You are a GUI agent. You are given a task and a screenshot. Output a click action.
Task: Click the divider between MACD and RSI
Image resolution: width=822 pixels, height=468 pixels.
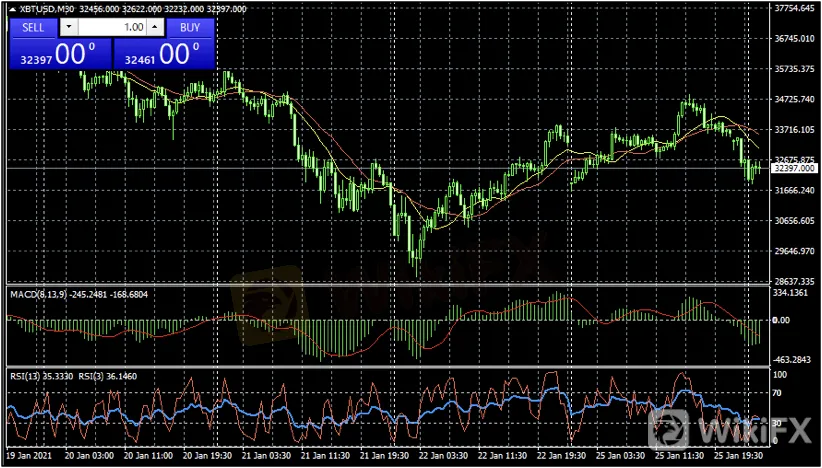click(400, 367)
